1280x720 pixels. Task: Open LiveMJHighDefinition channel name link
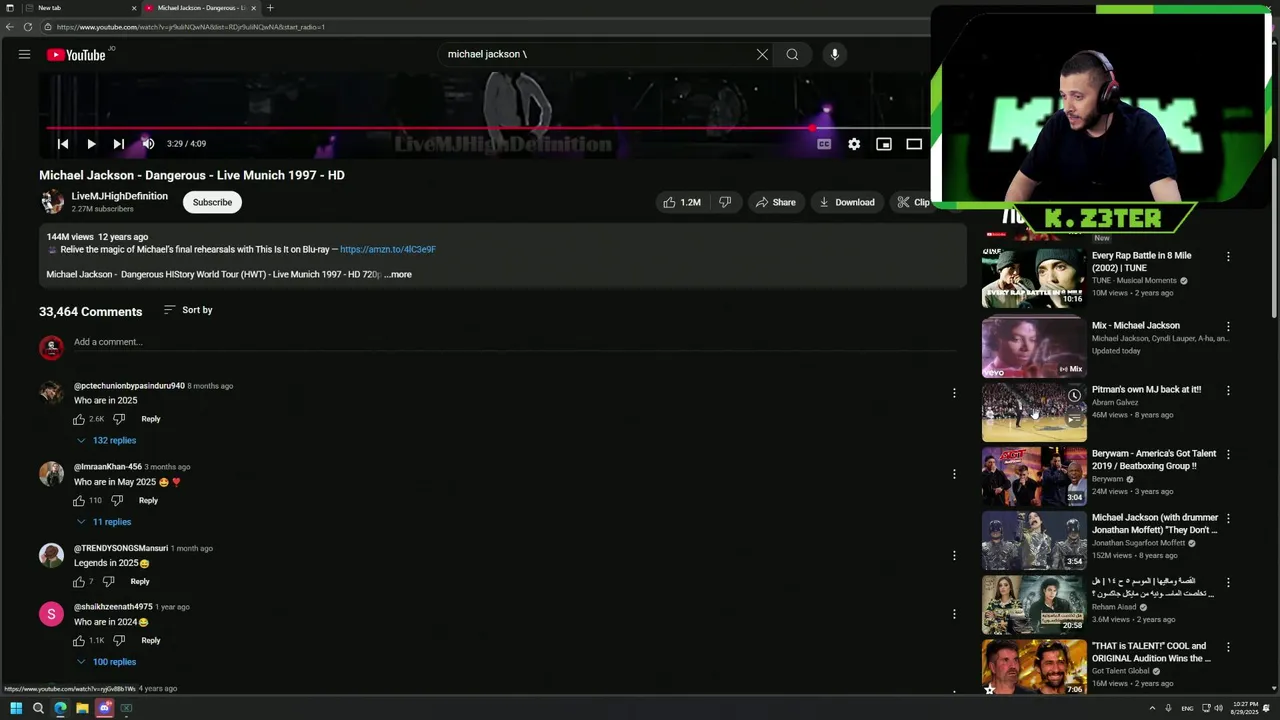(x=119, y=196)
